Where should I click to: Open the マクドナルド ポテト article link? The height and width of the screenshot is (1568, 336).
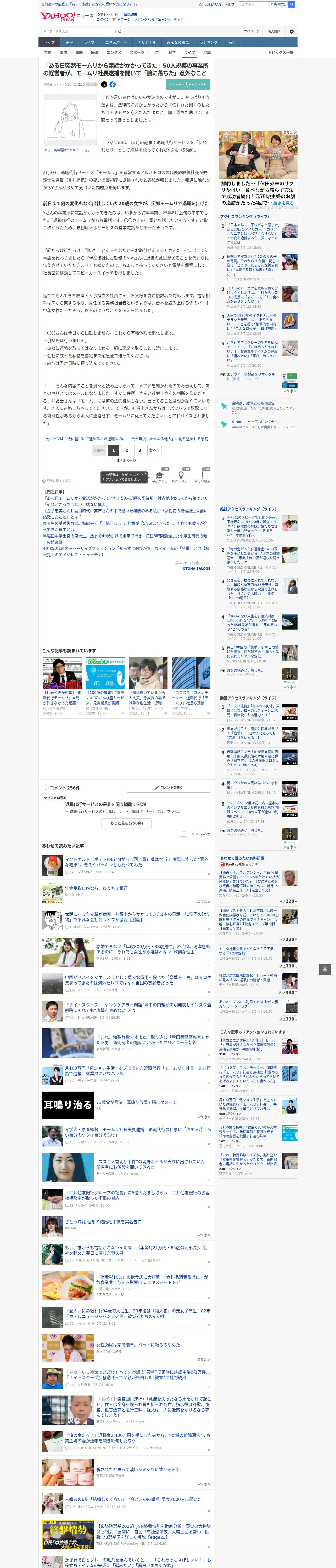coord(137,862)
